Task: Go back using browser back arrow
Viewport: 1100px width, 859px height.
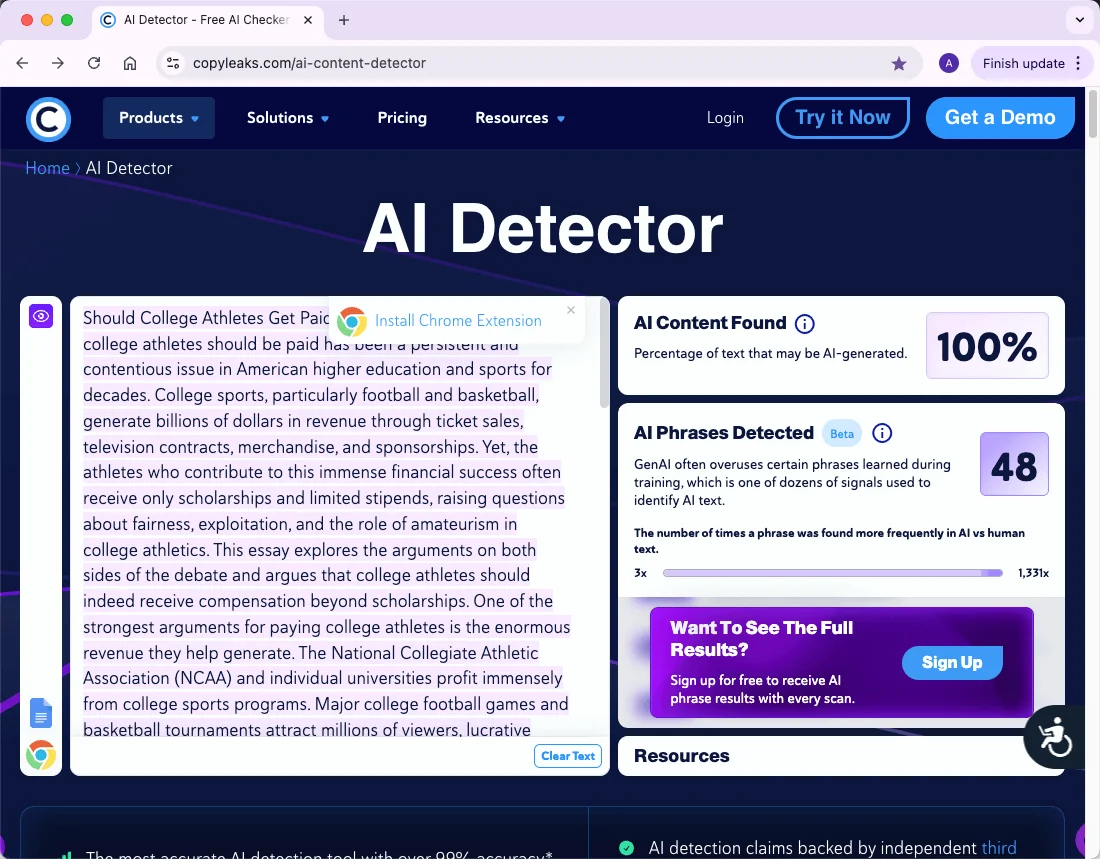Action: [22, 63]
